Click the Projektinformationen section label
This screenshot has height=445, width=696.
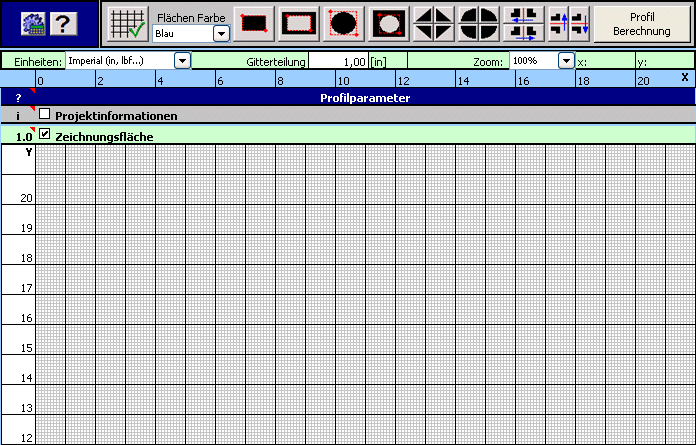tap(116, 116)
